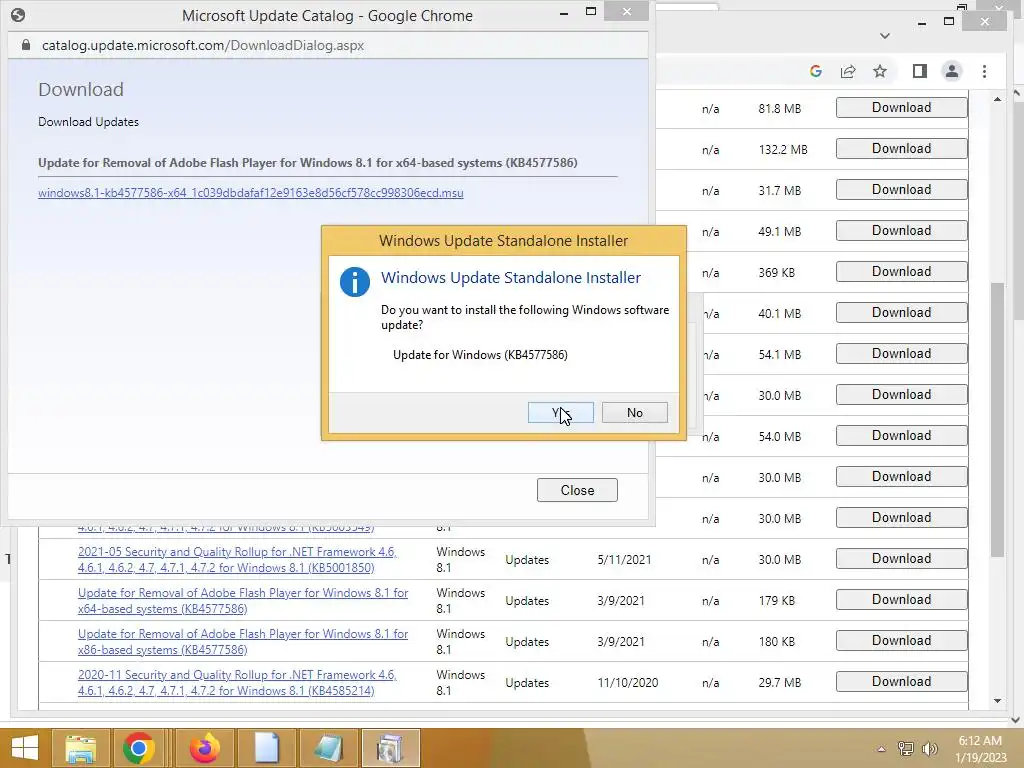Open the Windows Start button
Viewport: 1024px width, 768px height.
point(25,748)
